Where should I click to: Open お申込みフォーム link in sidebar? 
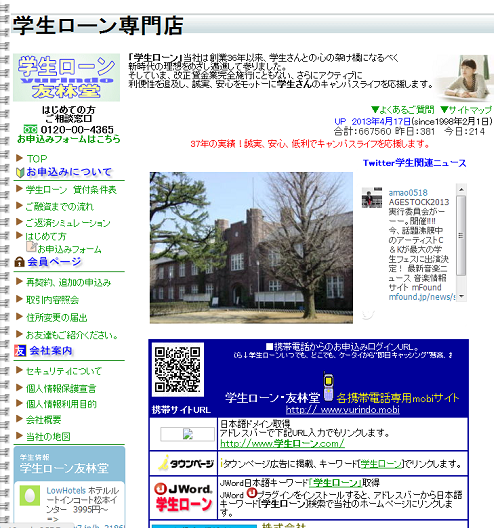pos(69,250)
